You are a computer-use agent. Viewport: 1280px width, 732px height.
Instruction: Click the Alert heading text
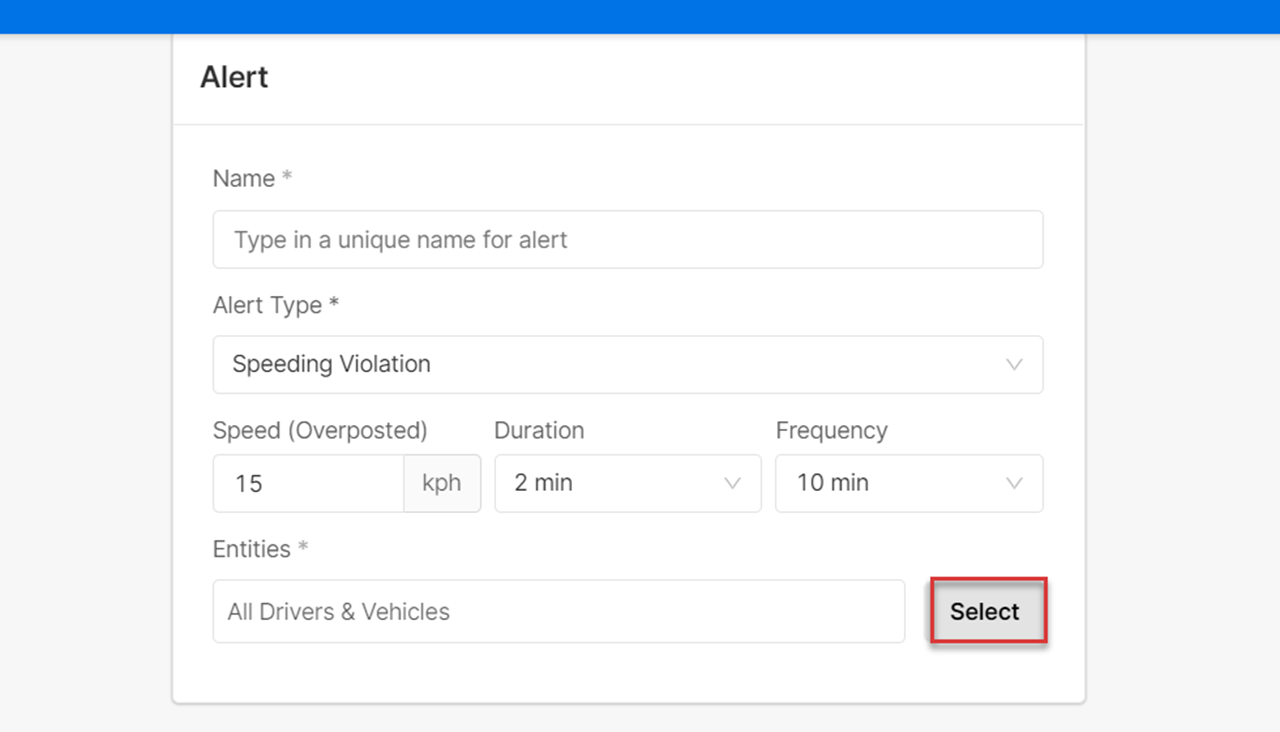point(234,78)
